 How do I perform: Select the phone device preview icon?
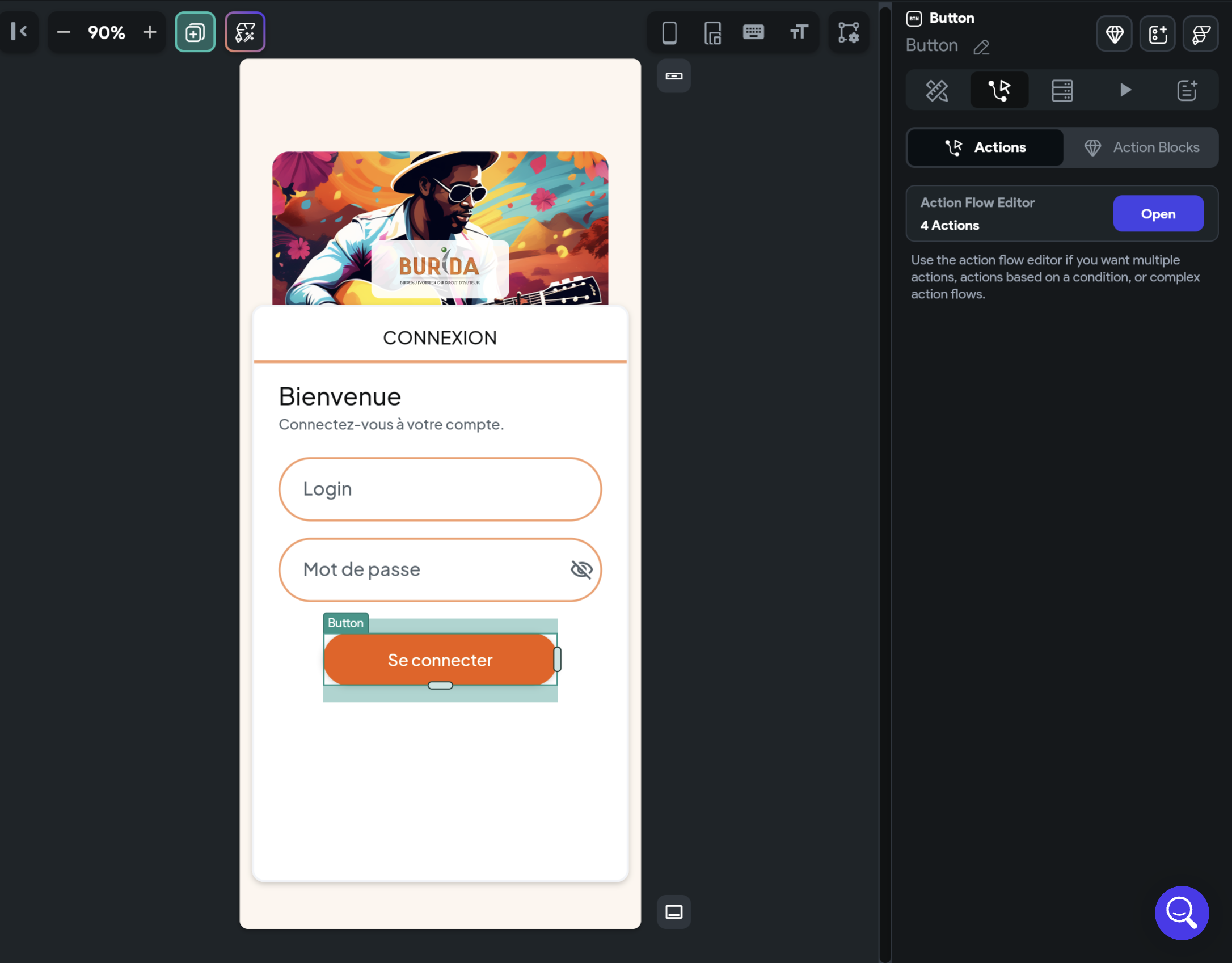tap(669, 33)
